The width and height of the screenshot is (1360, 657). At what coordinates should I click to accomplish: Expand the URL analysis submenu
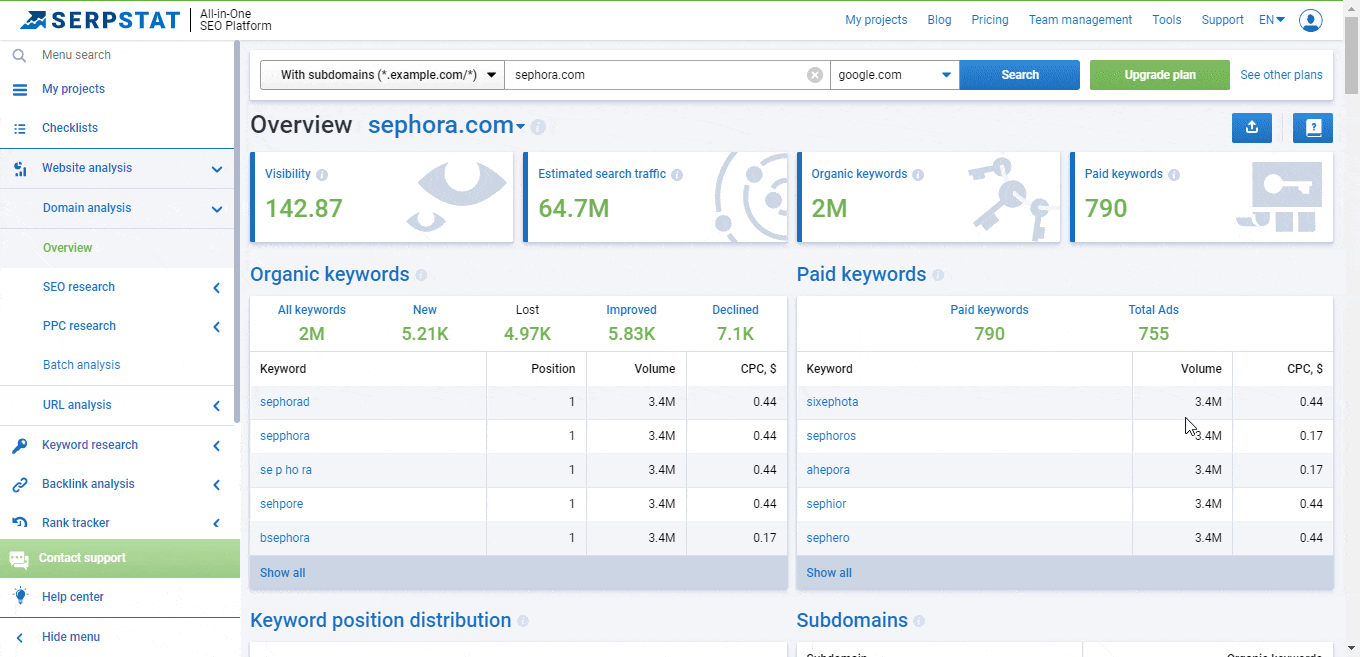(x=217, y=406)
